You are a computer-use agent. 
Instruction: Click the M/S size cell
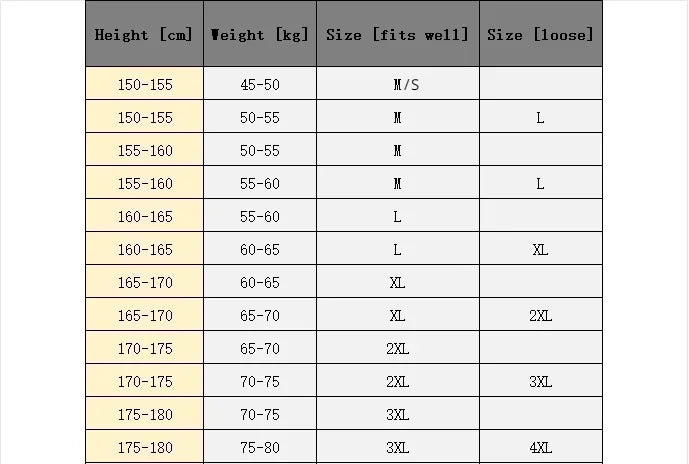click(x=398, y=83)
